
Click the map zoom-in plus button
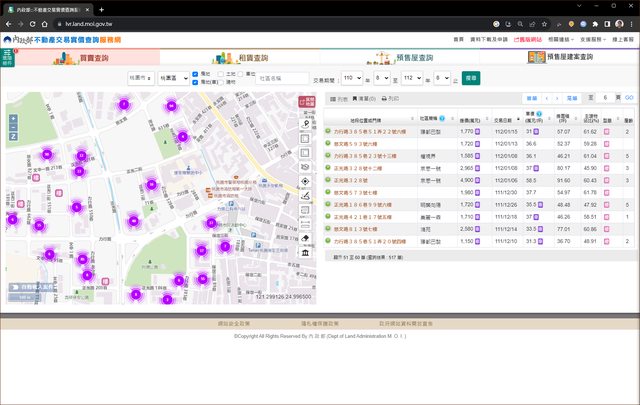click(x=12, y=119)
